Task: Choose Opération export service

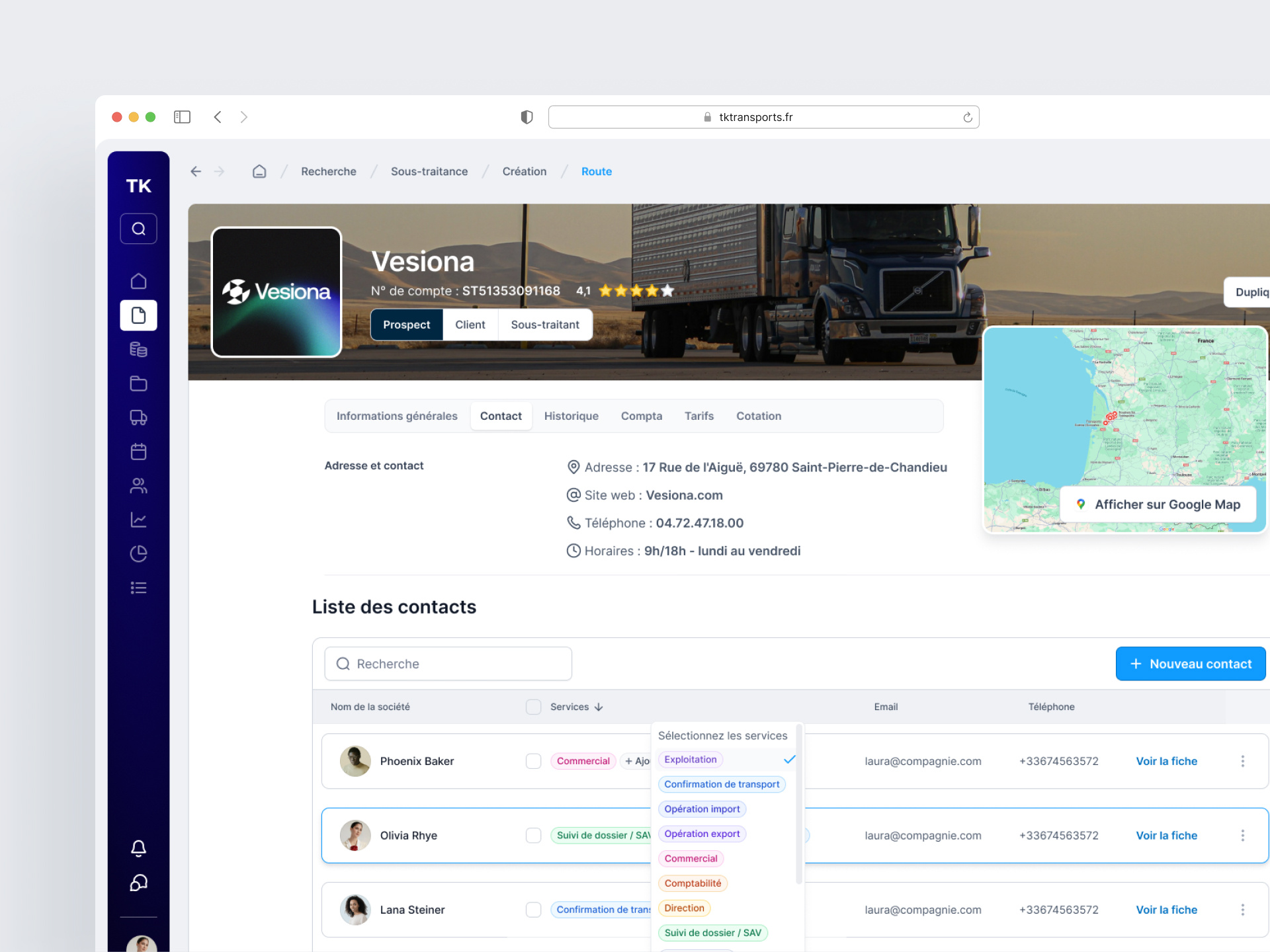Action: click(x=702, y=834)
